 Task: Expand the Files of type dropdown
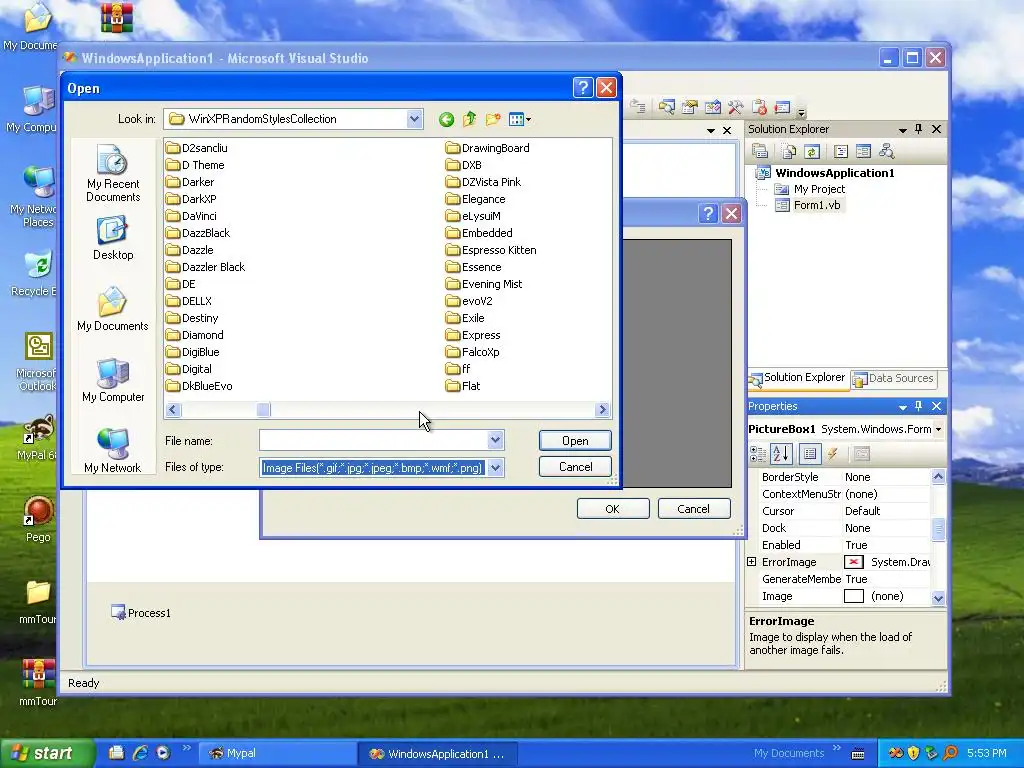coord(495,468)
